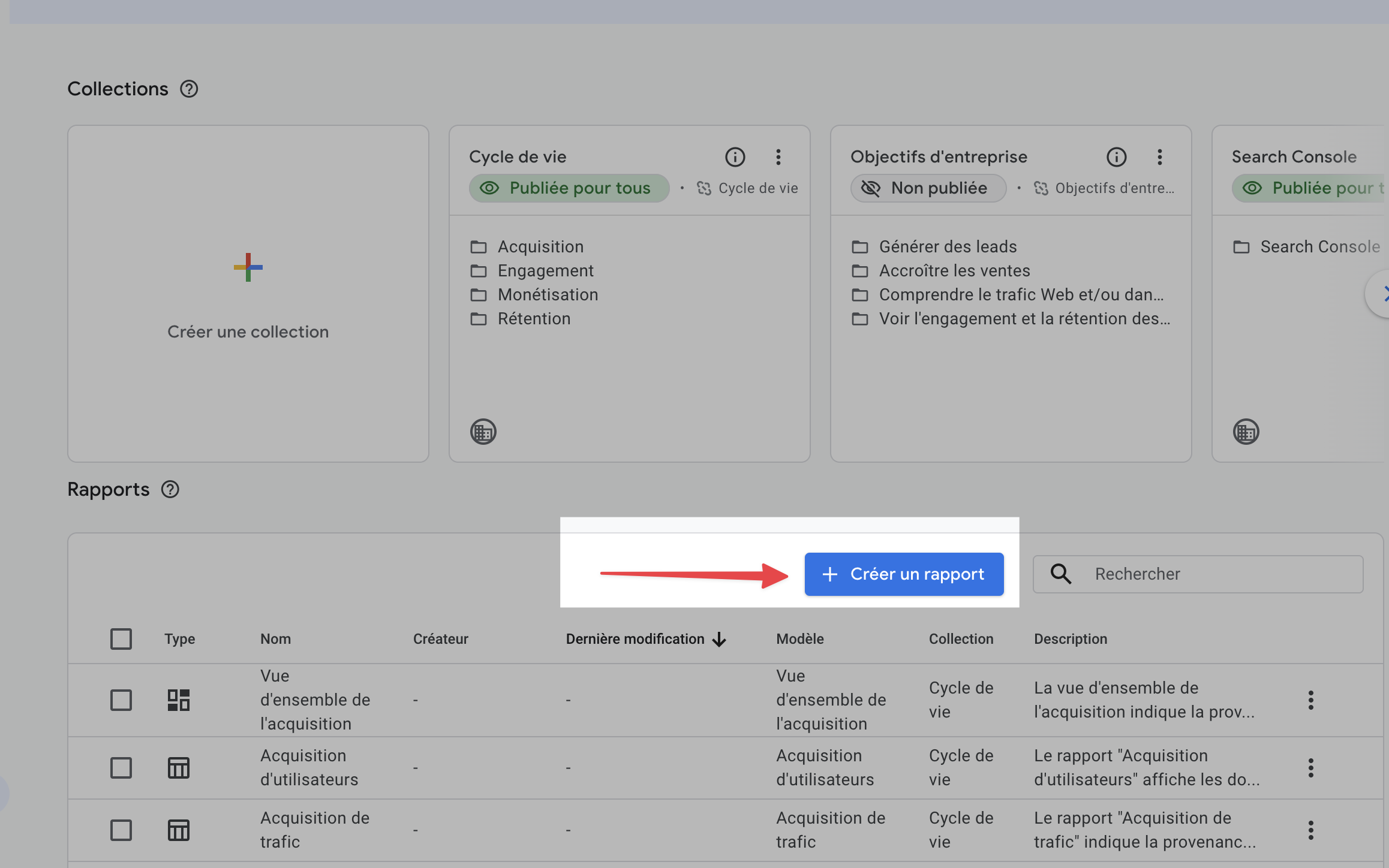Click the Créer un rapport button
The width and height of the screenshot is (1389, 868).
(904, 574)
